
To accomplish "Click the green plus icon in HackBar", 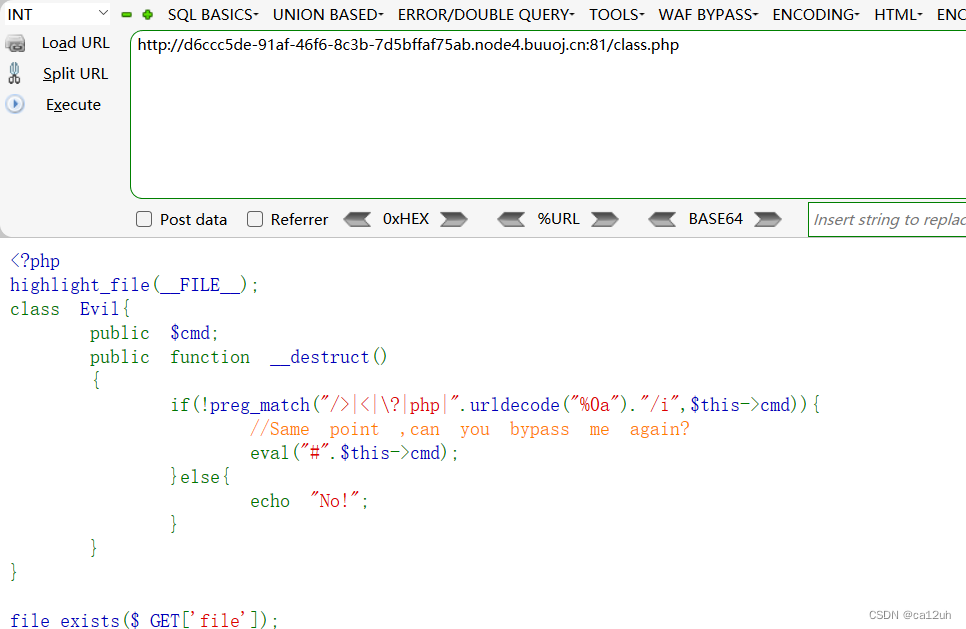I will tap(147, 14).
